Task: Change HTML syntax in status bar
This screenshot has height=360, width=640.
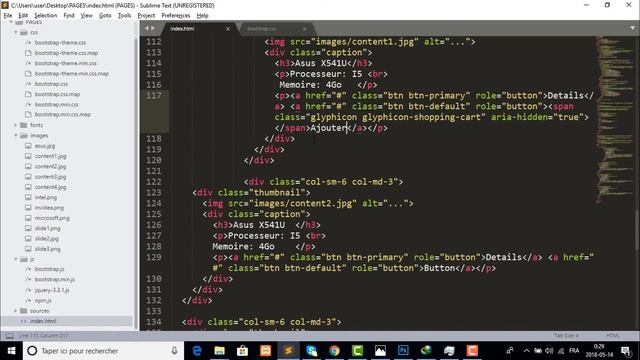Action: [613, 336]
